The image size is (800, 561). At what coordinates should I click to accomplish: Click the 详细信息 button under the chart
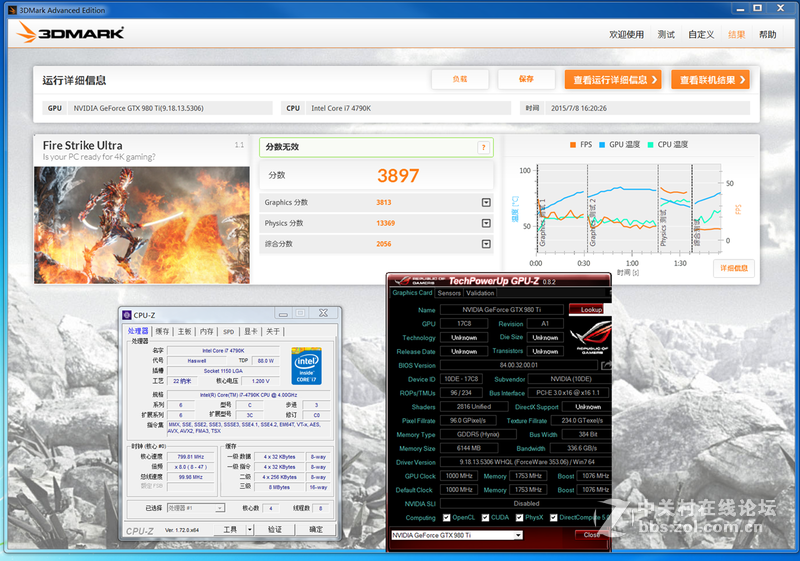[734, 268]
